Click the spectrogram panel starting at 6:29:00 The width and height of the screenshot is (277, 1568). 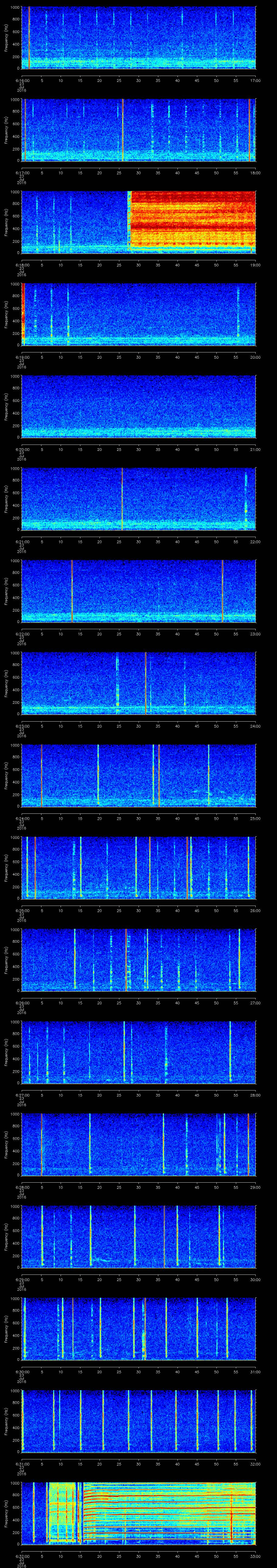pos(138,1237)
